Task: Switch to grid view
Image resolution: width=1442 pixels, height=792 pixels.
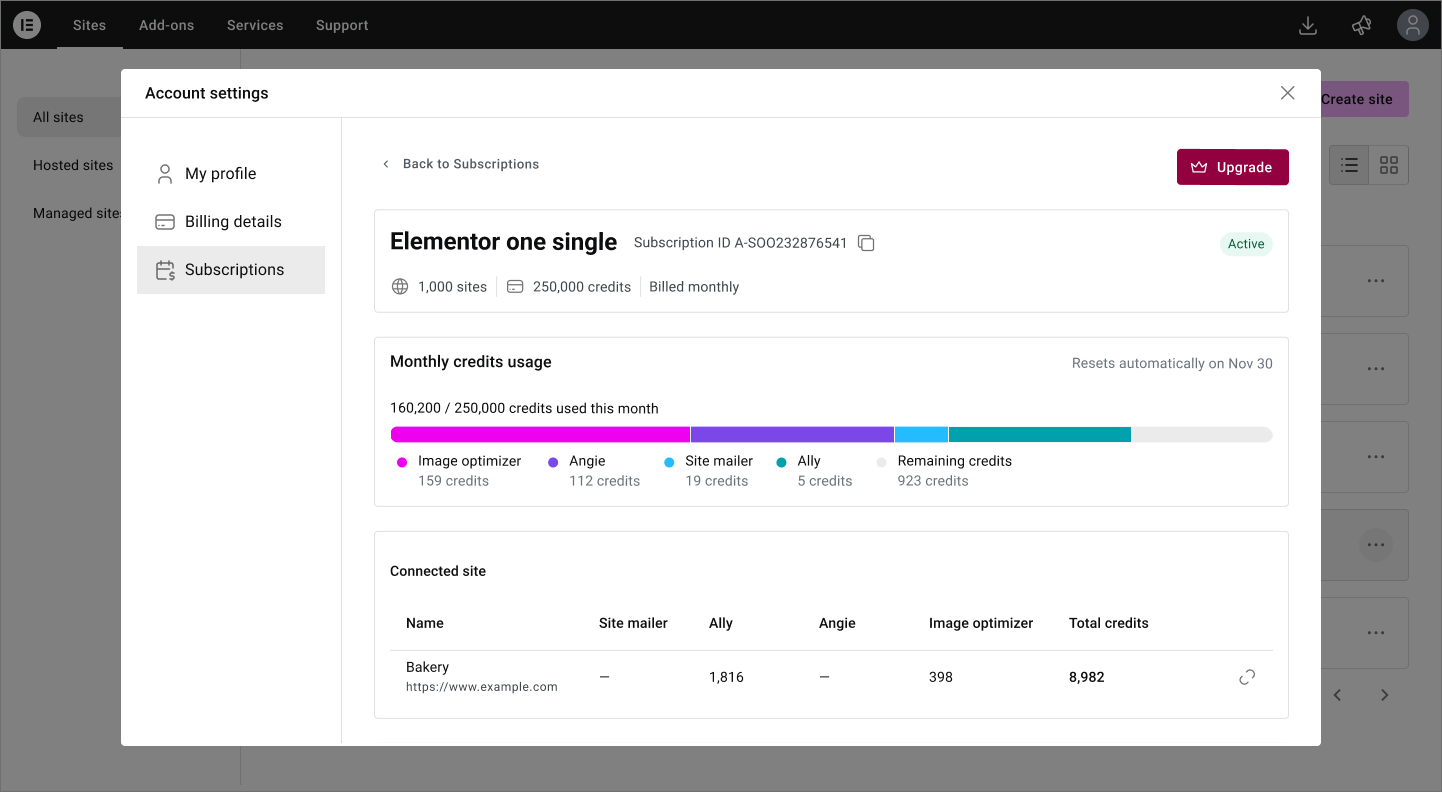Action: point(1388,165)
